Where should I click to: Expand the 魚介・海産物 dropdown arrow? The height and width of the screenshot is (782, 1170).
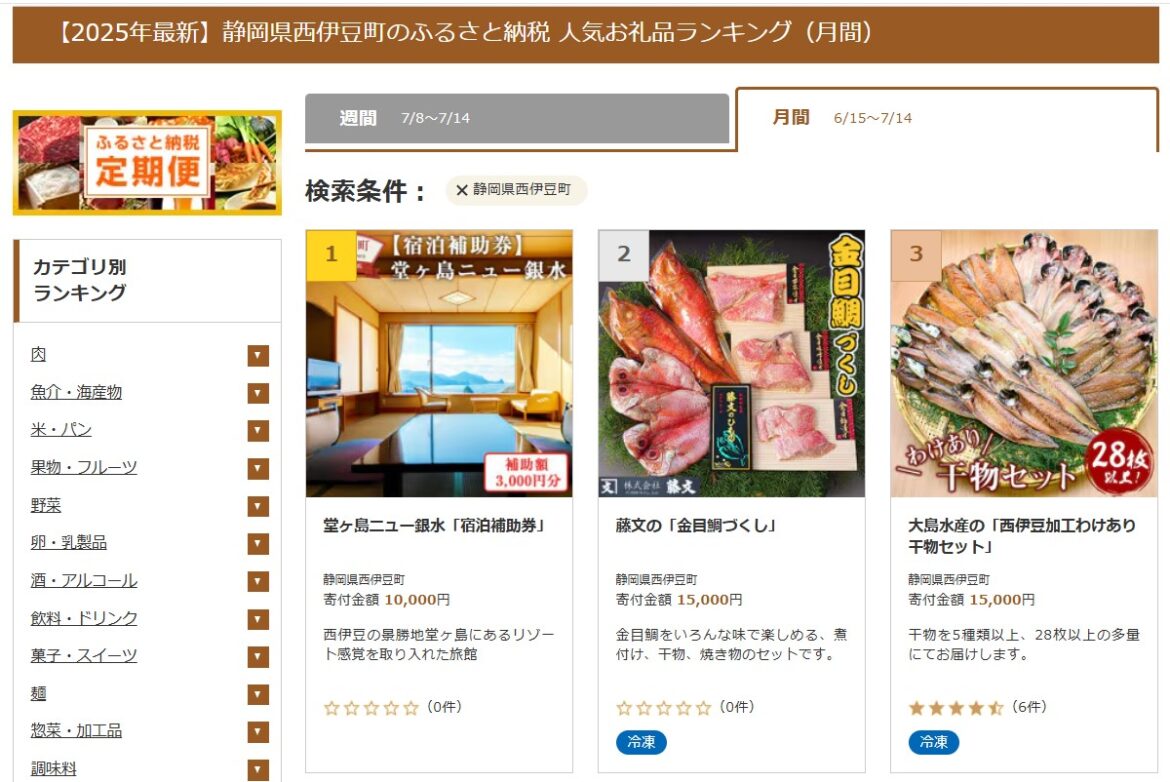[x=258, y=393]
